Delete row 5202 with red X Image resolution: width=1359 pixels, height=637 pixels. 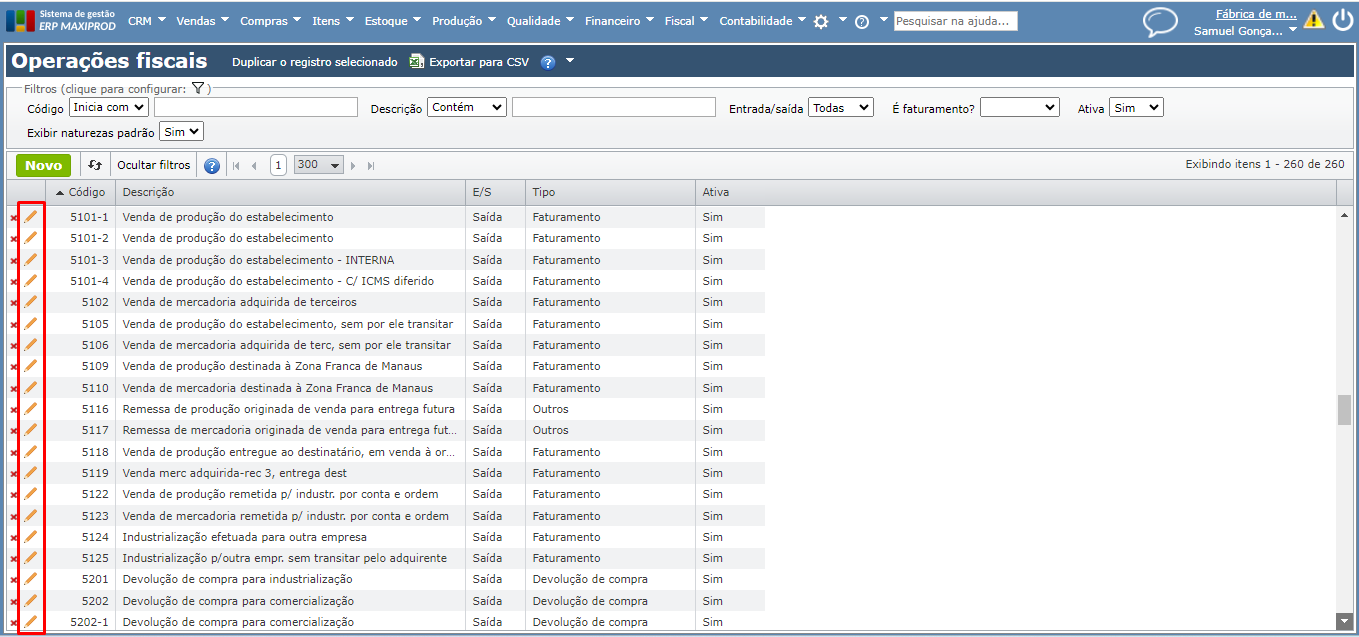tap(14, 602)
